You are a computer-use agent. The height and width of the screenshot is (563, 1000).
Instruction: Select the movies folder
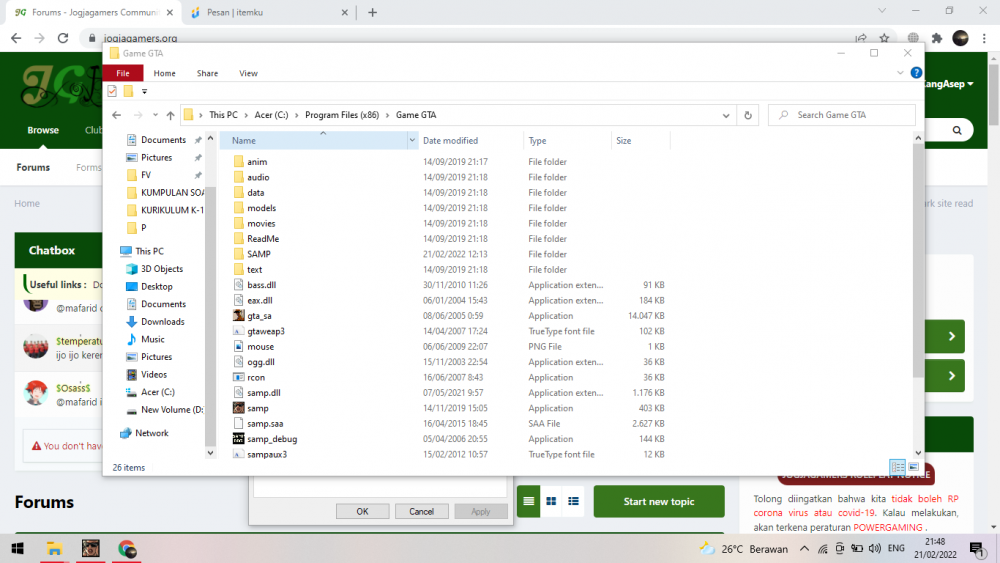tap(261, 223)
